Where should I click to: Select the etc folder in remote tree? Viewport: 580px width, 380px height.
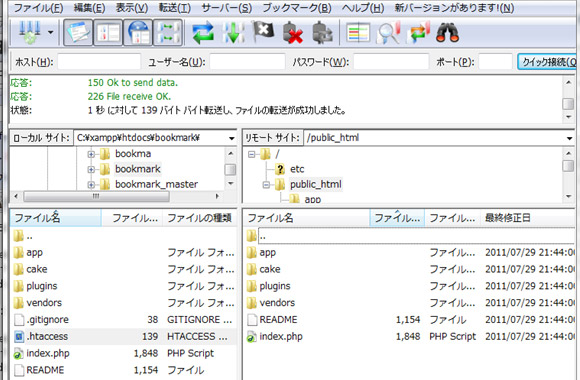pos(297,169)
